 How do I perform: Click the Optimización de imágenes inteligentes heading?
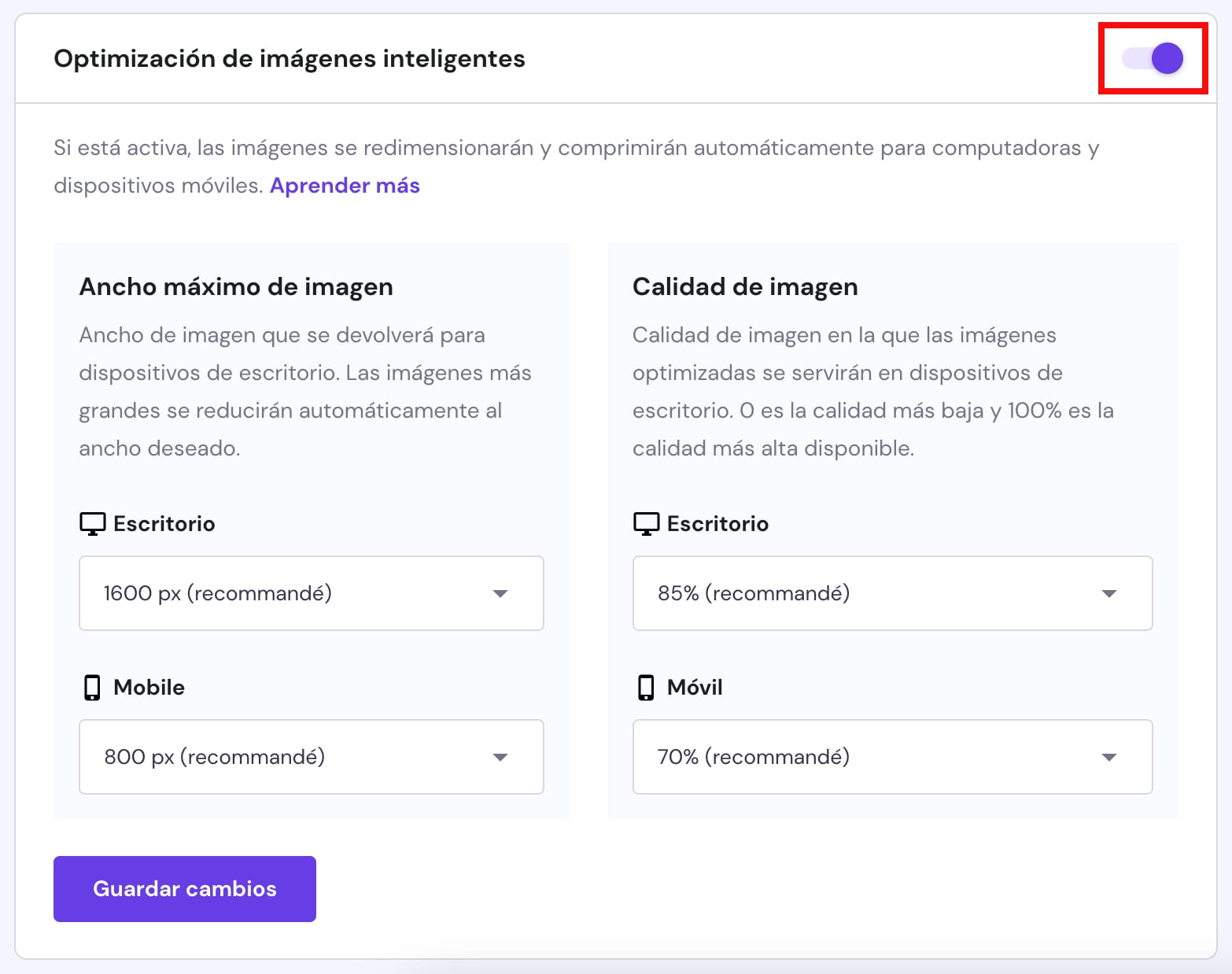tap(290, 58)
